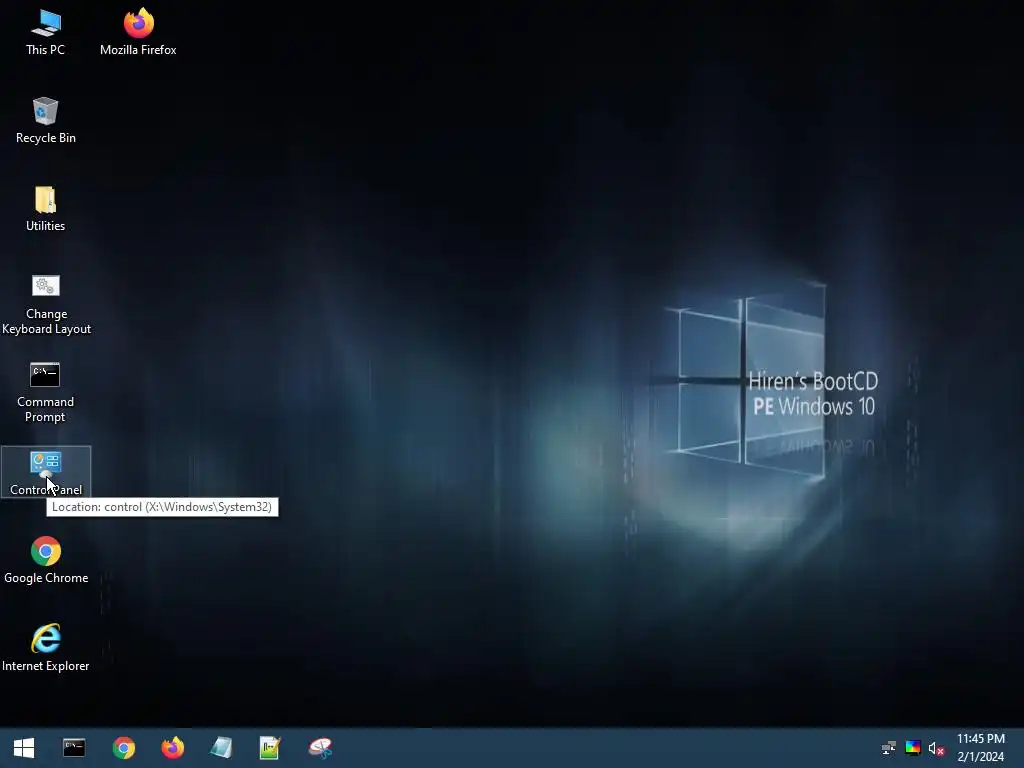Image resolution: width=1024 pixels, height=768 pixels.
Task: Launch Firefox from the taskbar
Action: pos(172,748)
